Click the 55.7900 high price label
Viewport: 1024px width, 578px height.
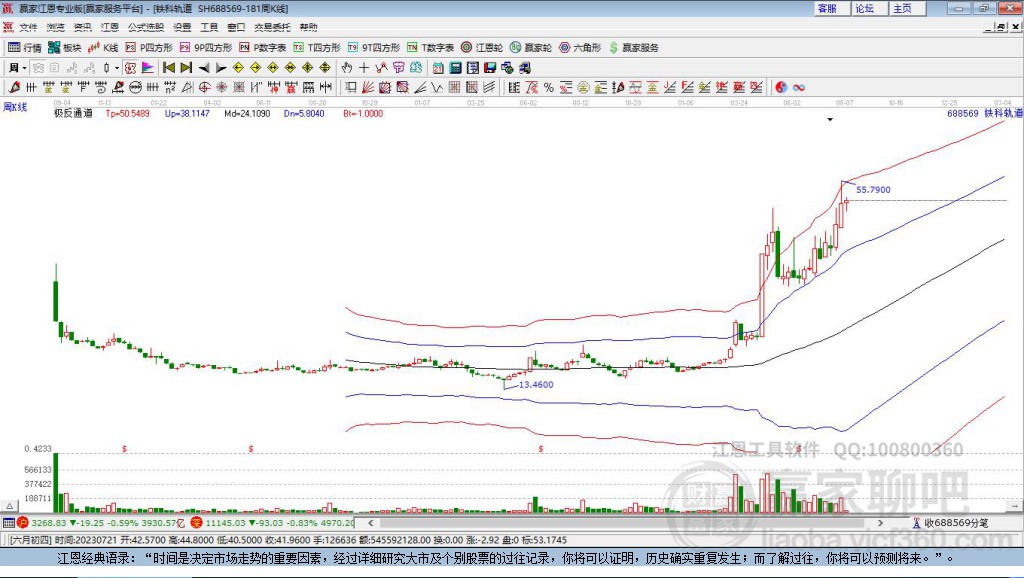click(x=873, y=190)
